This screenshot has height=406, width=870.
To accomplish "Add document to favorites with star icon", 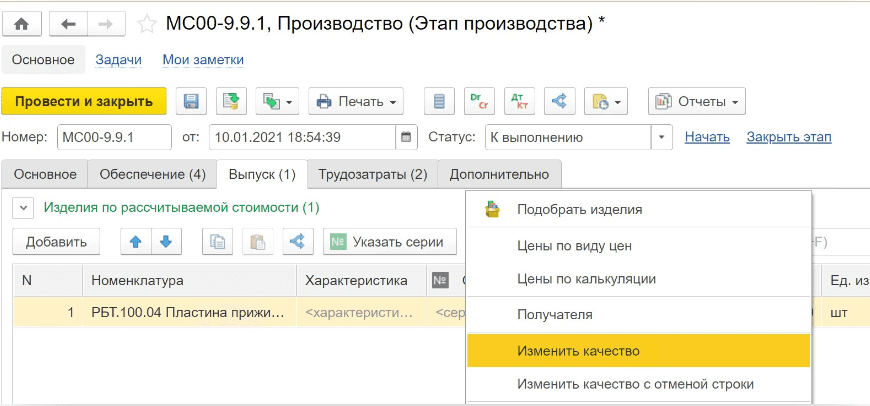I will (x=147, y=23).
